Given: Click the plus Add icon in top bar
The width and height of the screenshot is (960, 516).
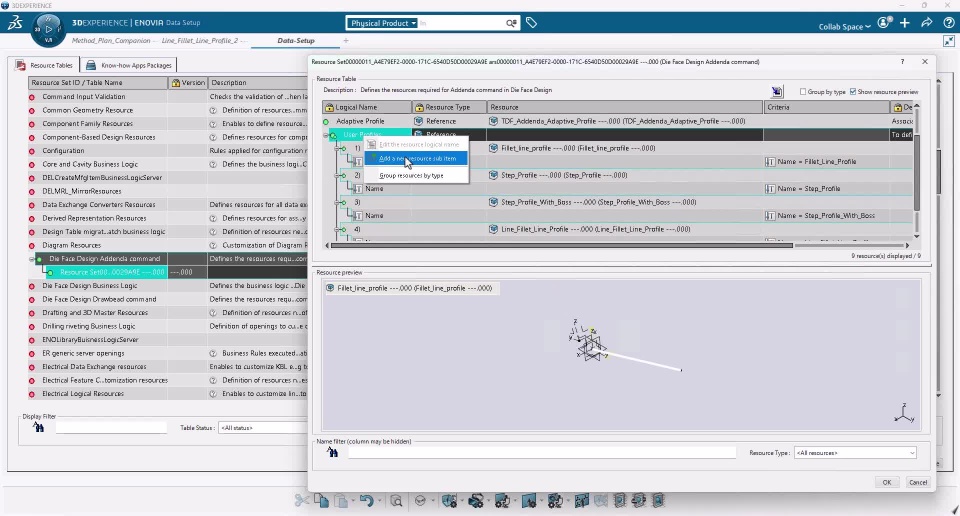Looking at the screenshot, I should click(905, 23).
